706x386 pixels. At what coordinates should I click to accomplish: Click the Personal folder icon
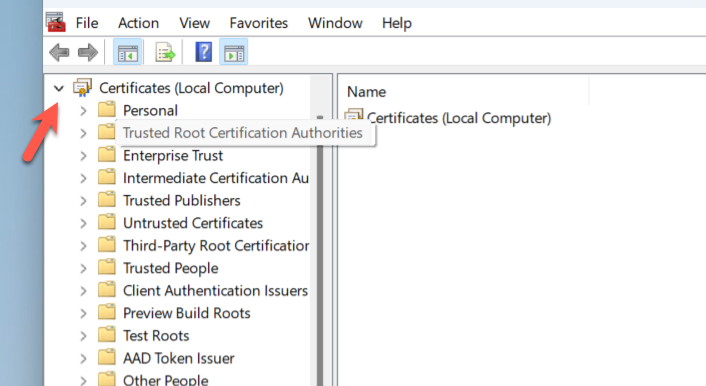[107, 109]
